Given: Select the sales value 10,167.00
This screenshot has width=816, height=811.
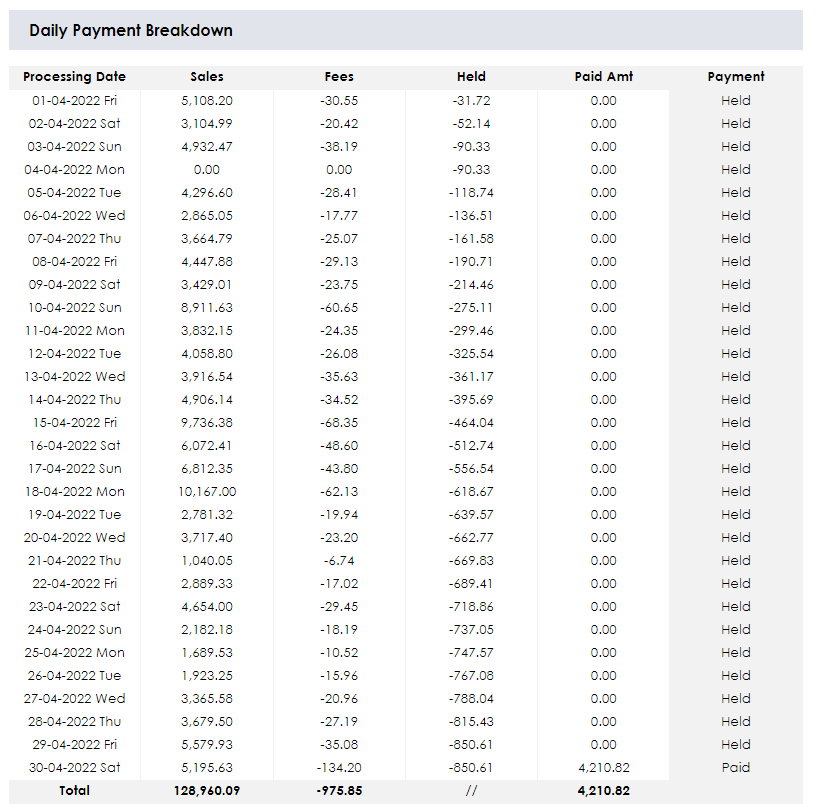Looking at the screenshot, I should click(207, 491).
